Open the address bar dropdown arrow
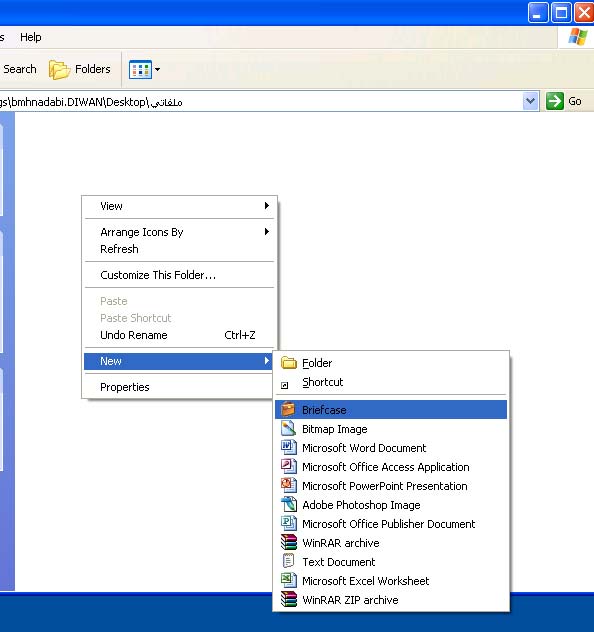The height and width of the screenshot is (632, 594). 530,101
